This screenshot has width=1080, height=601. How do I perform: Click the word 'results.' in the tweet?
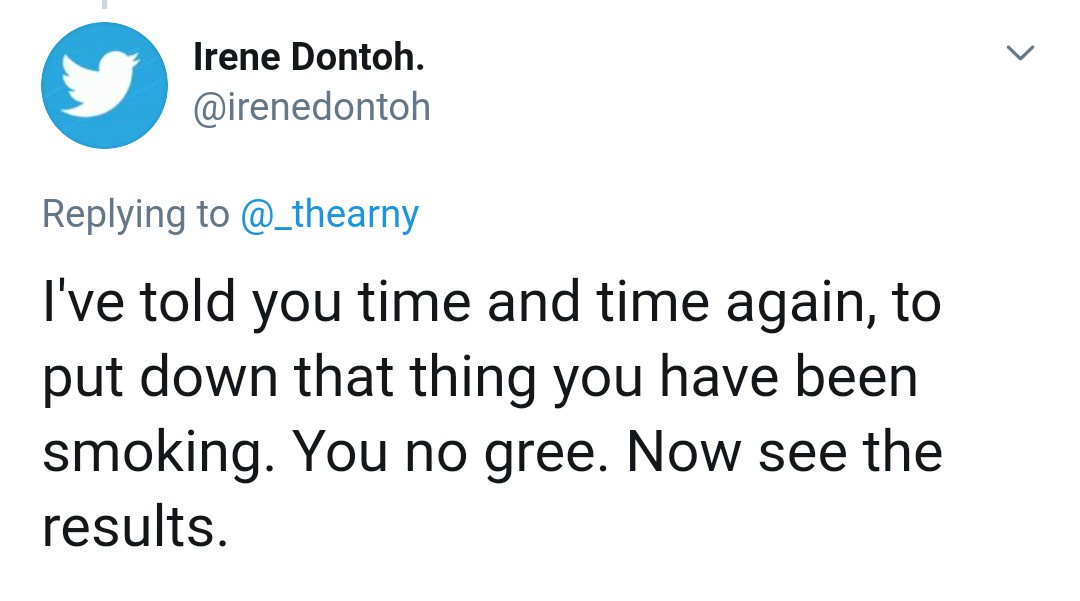coord(129,525)
